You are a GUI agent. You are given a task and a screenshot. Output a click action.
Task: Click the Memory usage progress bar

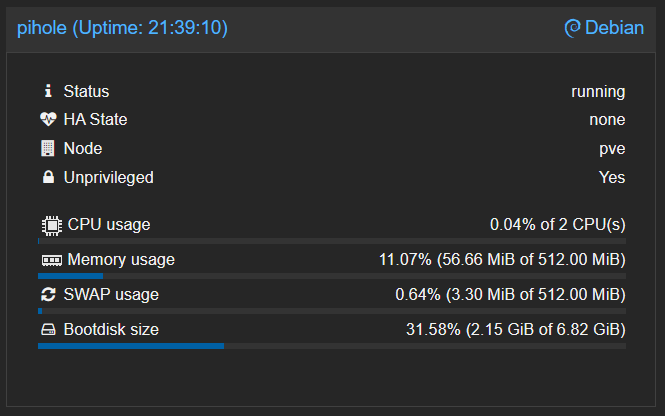[x=332, y=276]
